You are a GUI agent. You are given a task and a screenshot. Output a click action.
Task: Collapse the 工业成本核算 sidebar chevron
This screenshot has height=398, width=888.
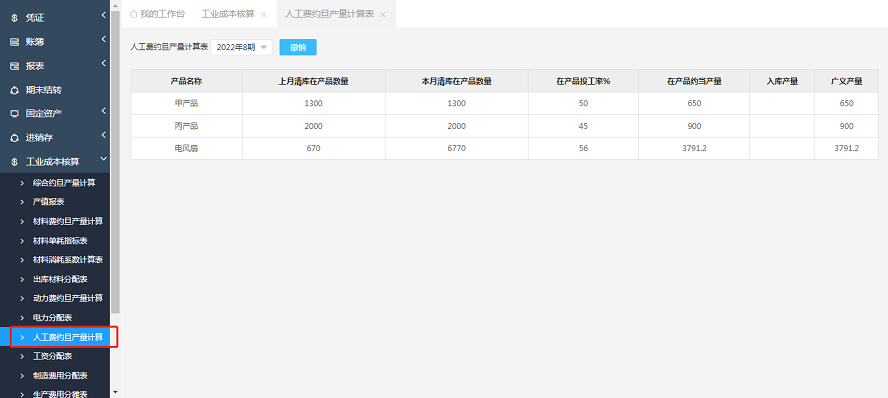tap(103, 160)
